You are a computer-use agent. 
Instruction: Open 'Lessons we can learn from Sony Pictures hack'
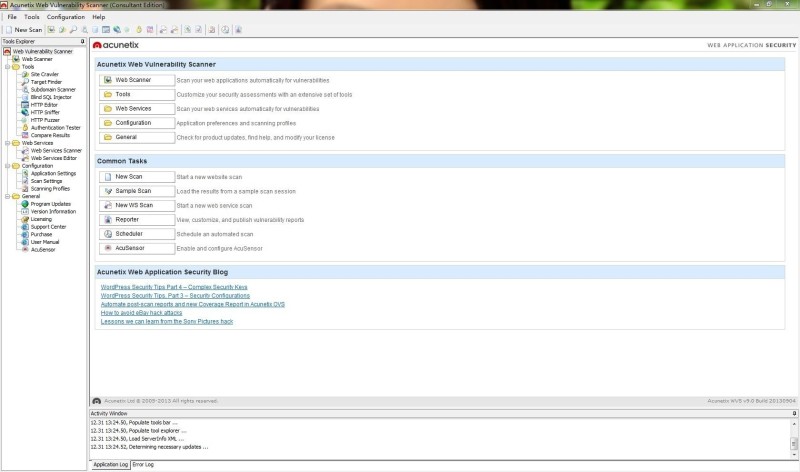point(166,322)
